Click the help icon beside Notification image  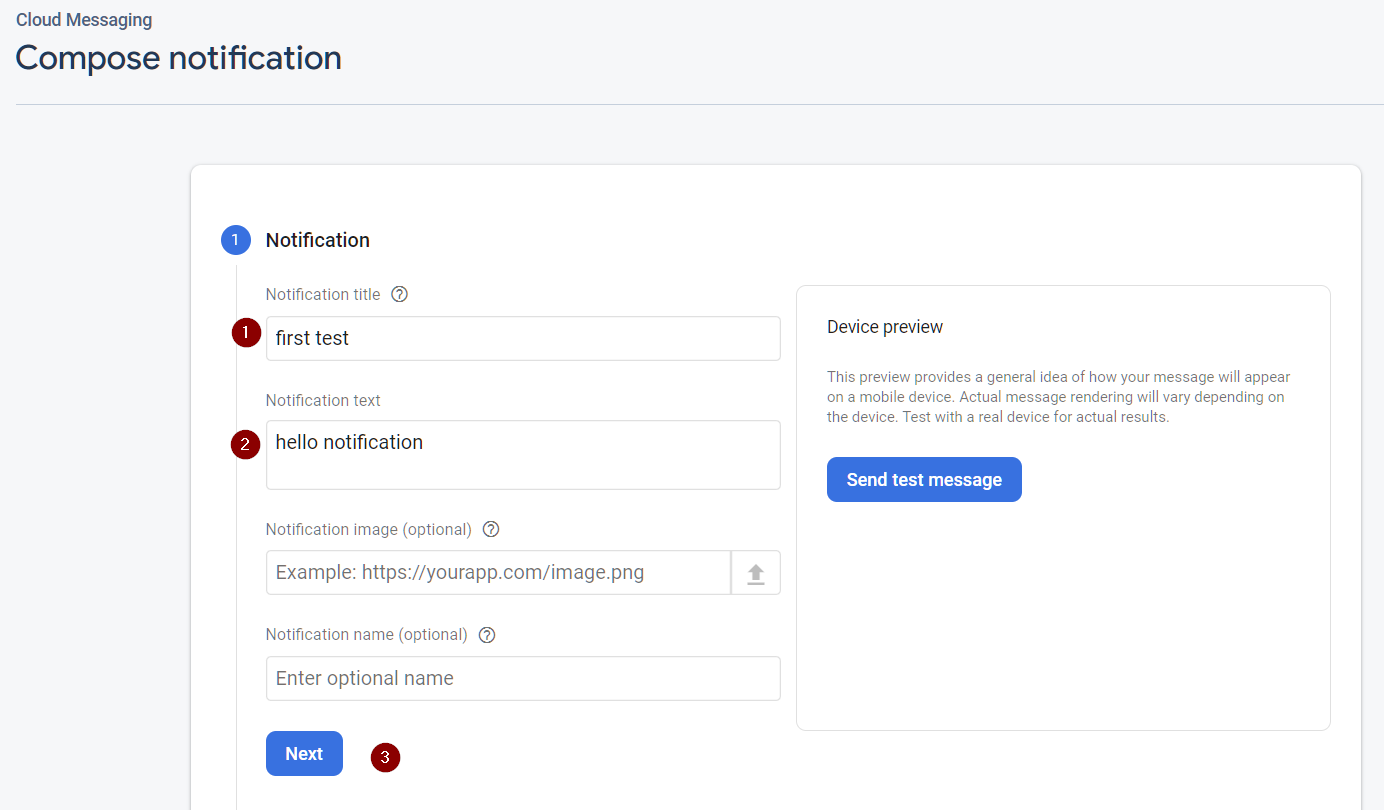point(490,529)
